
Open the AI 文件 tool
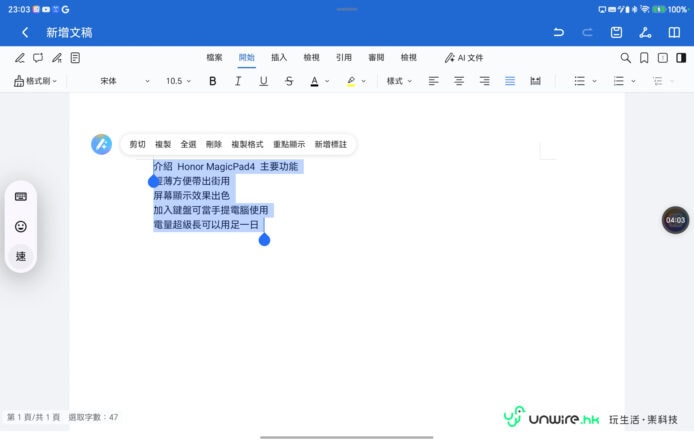(x=464, y=58)
